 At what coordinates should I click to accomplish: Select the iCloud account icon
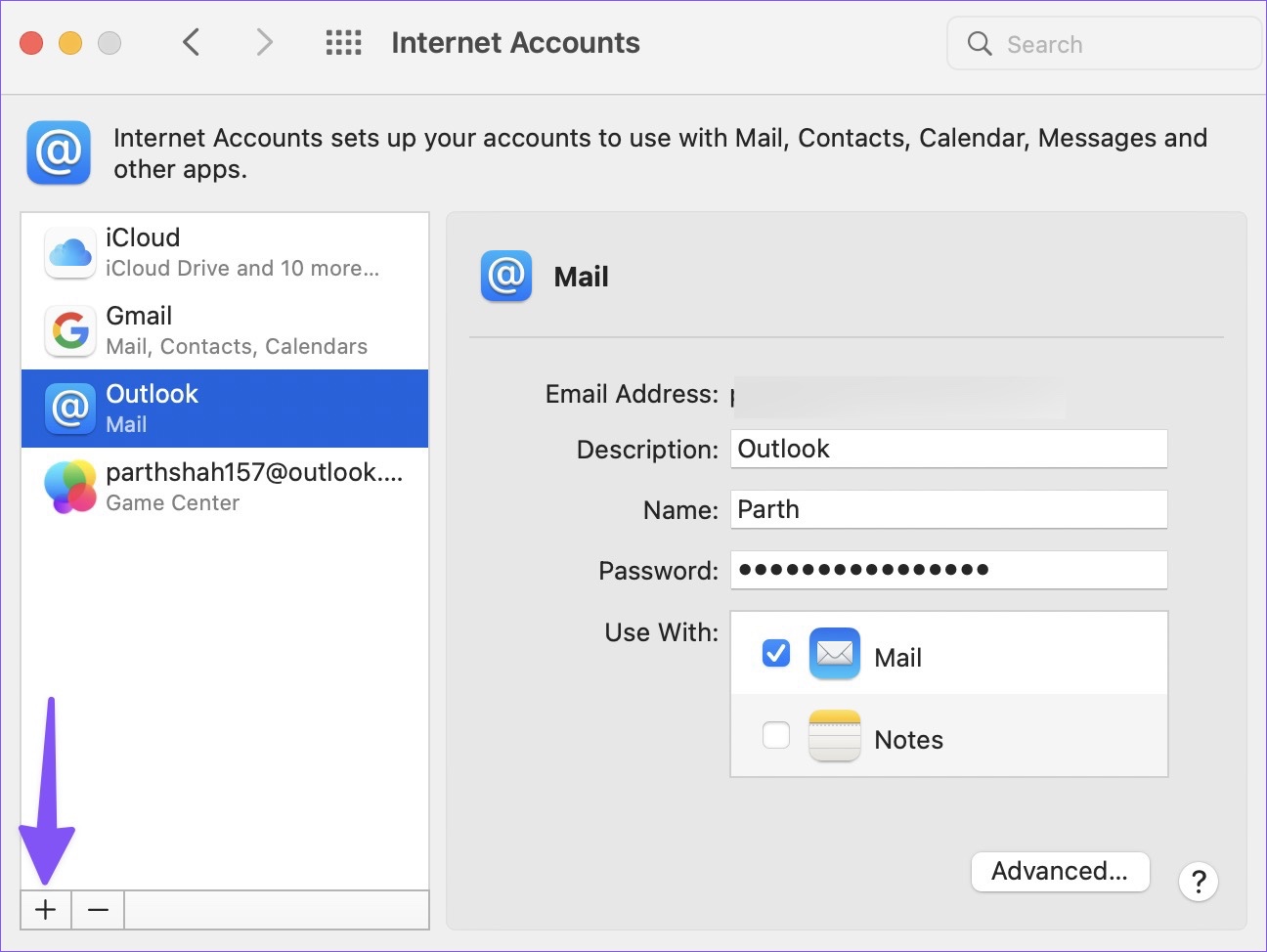pos(70,253)
